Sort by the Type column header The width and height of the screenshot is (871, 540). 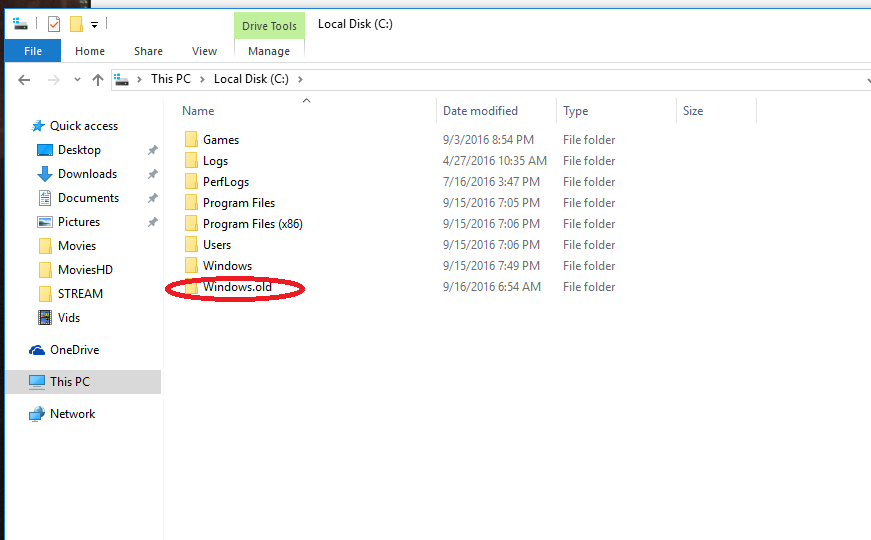click(x=575, y=111)
